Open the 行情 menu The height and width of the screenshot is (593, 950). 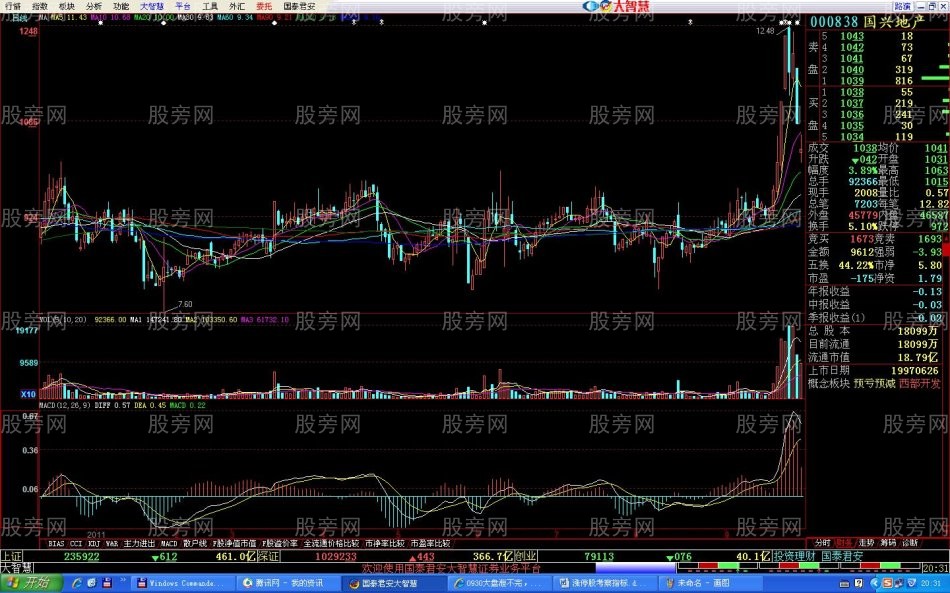click(x=13, y=5)
